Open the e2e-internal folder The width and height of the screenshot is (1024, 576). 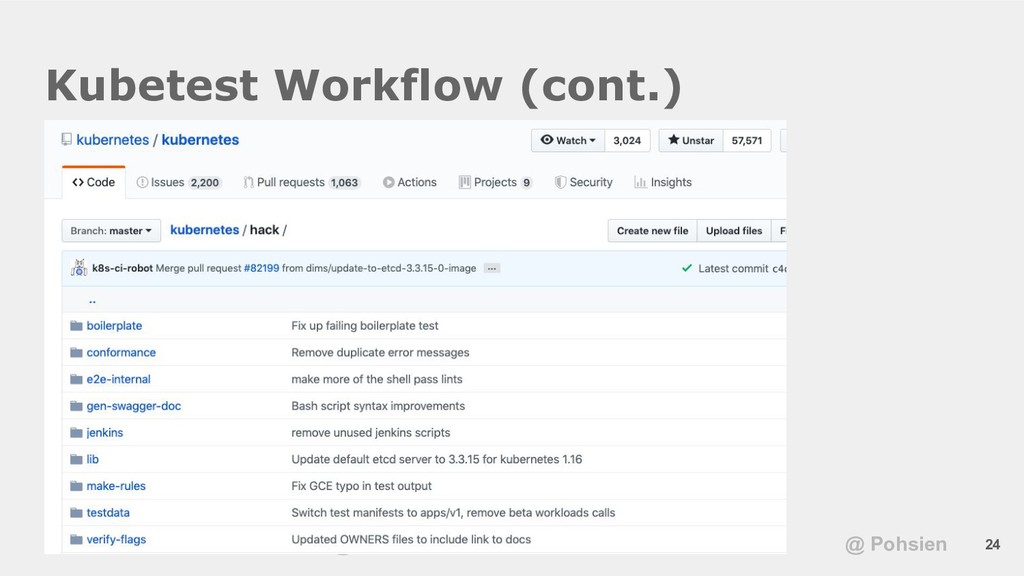coord(118,379)
